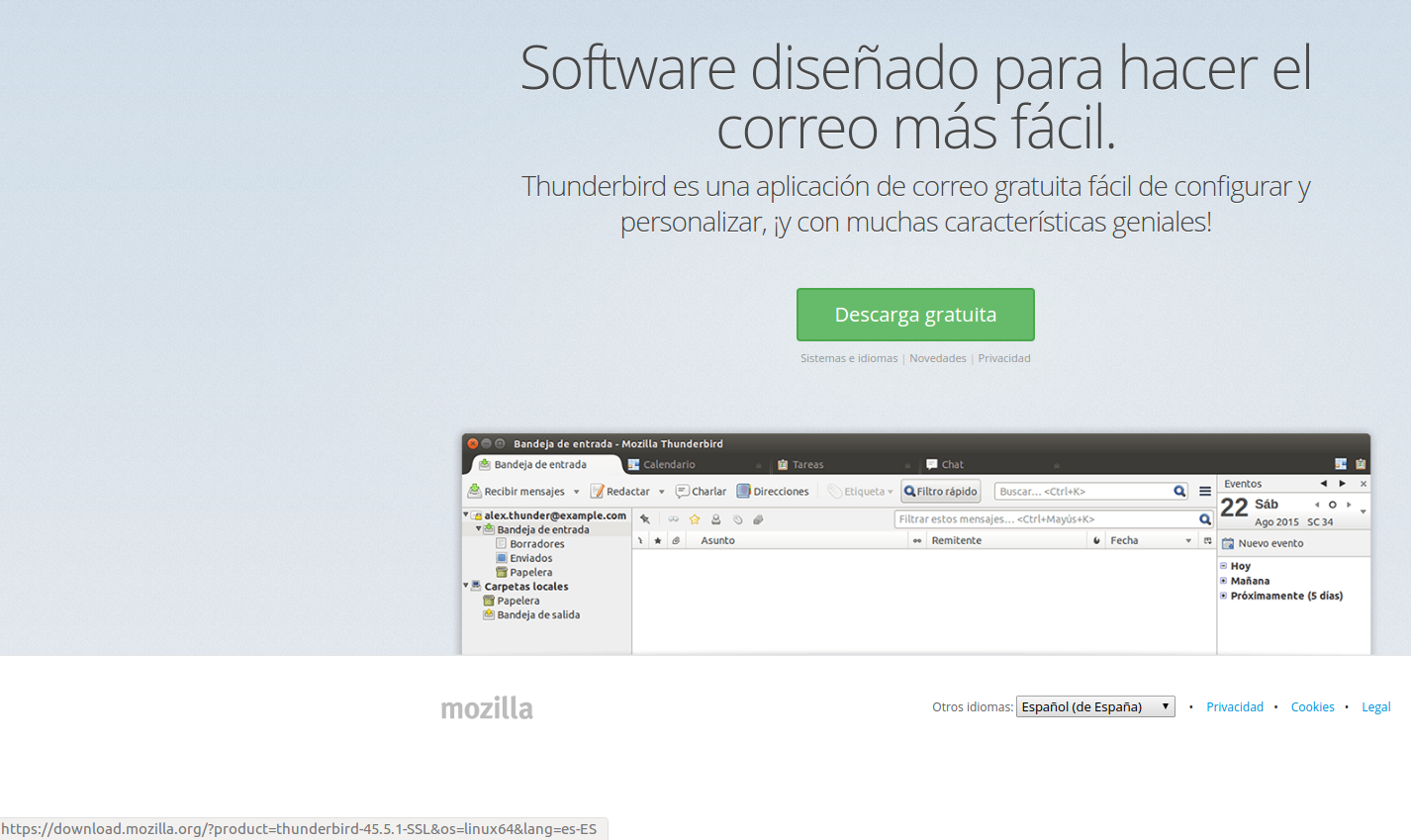
Task: Click the star column header
Action: click(658, 540)
